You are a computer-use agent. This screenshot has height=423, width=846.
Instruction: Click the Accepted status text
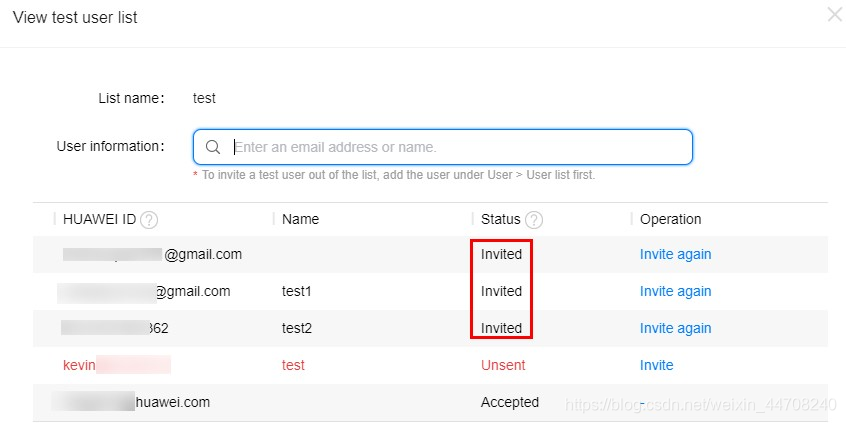(510, 402)
